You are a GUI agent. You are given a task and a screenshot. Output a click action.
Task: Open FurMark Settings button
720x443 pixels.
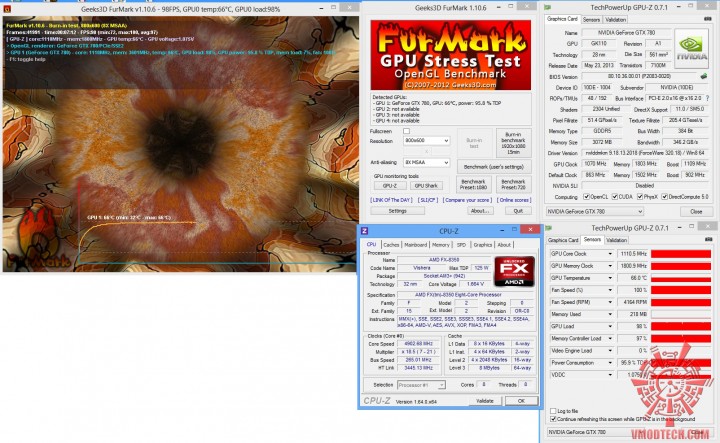click(x=398, y=211)
